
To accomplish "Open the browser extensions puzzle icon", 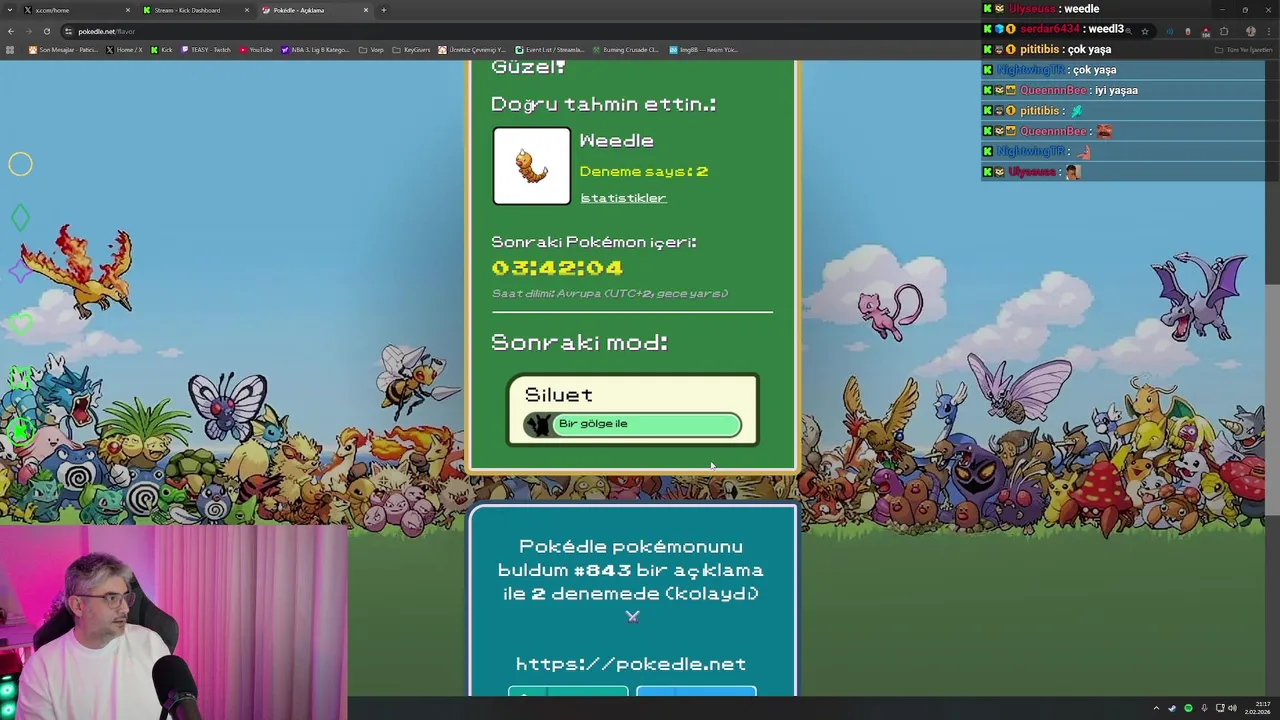I will point(1224,31).
